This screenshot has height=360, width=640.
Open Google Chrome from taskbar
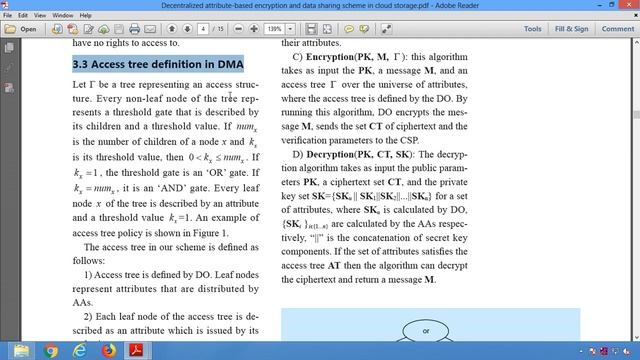tap(51, 351)
